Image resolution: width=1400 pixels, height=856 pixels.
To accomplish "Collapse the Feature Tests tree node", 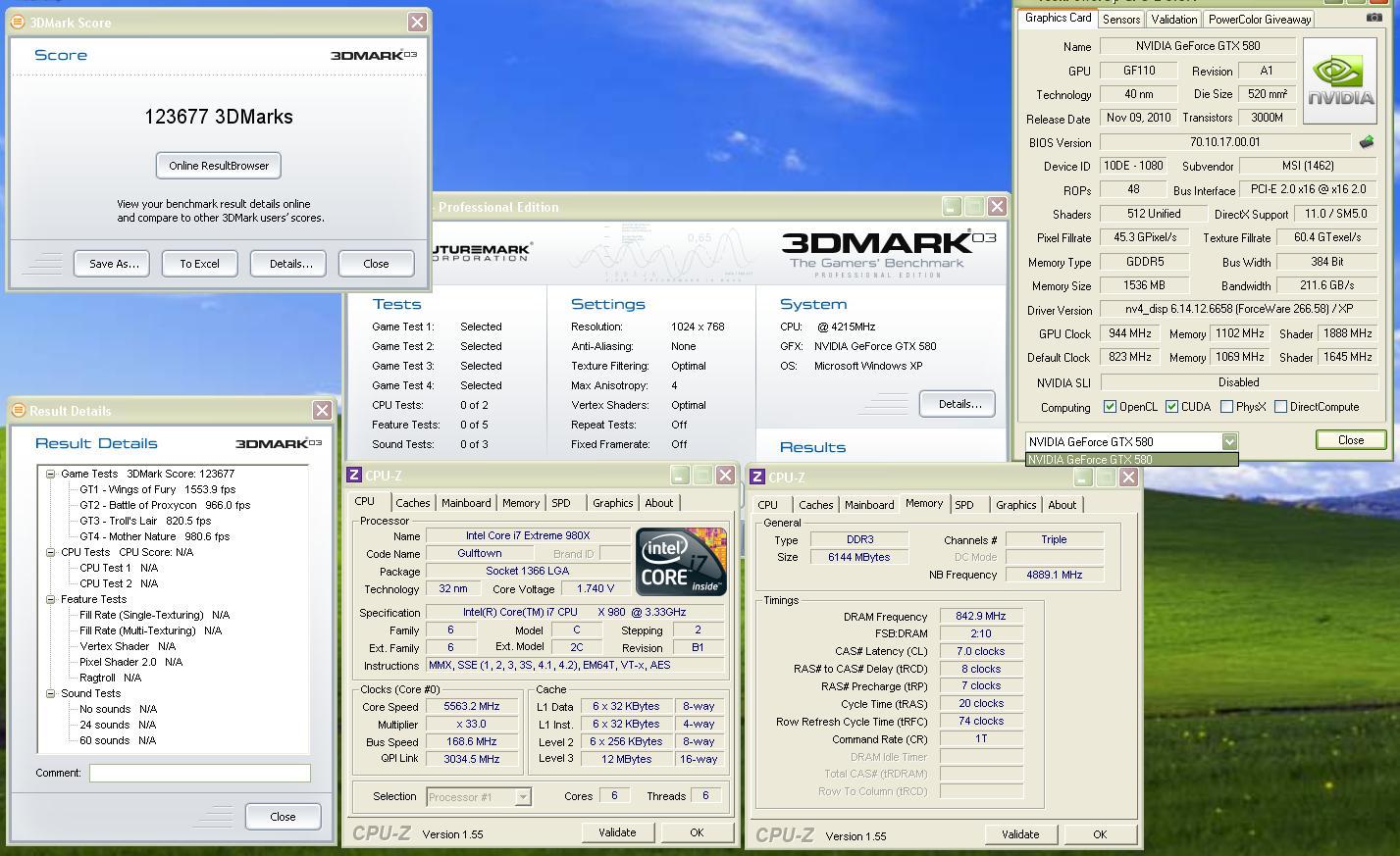I will coord(50,599).
